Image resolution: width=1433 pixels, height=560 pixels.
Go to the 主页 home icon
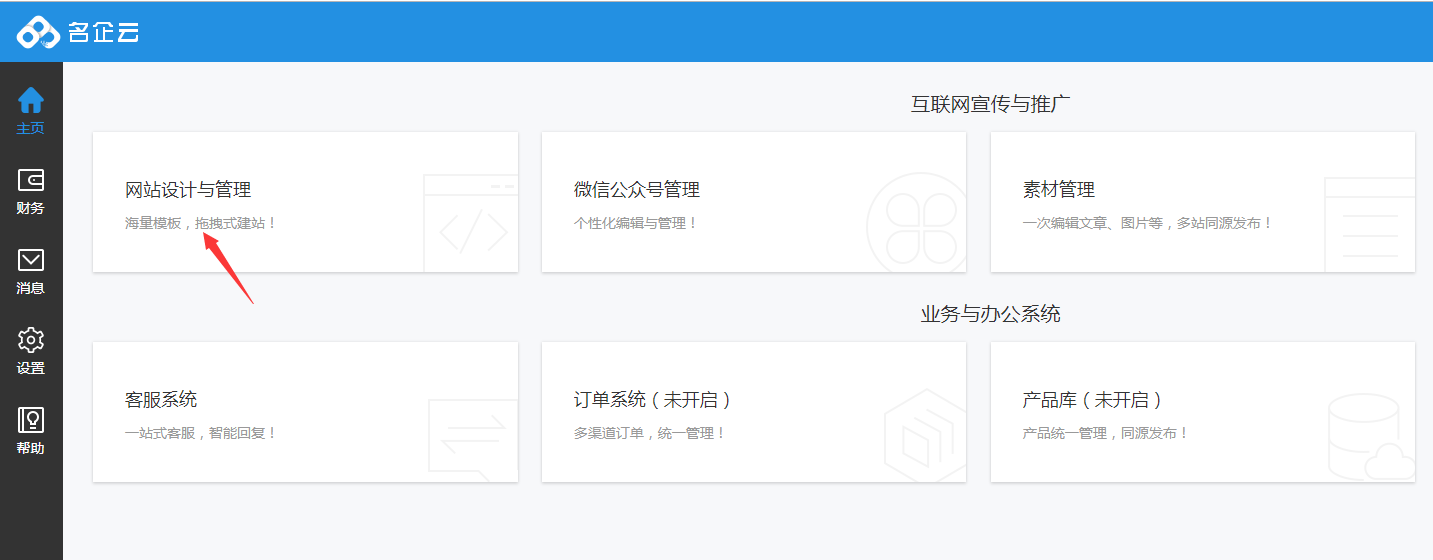pos(31,100)
